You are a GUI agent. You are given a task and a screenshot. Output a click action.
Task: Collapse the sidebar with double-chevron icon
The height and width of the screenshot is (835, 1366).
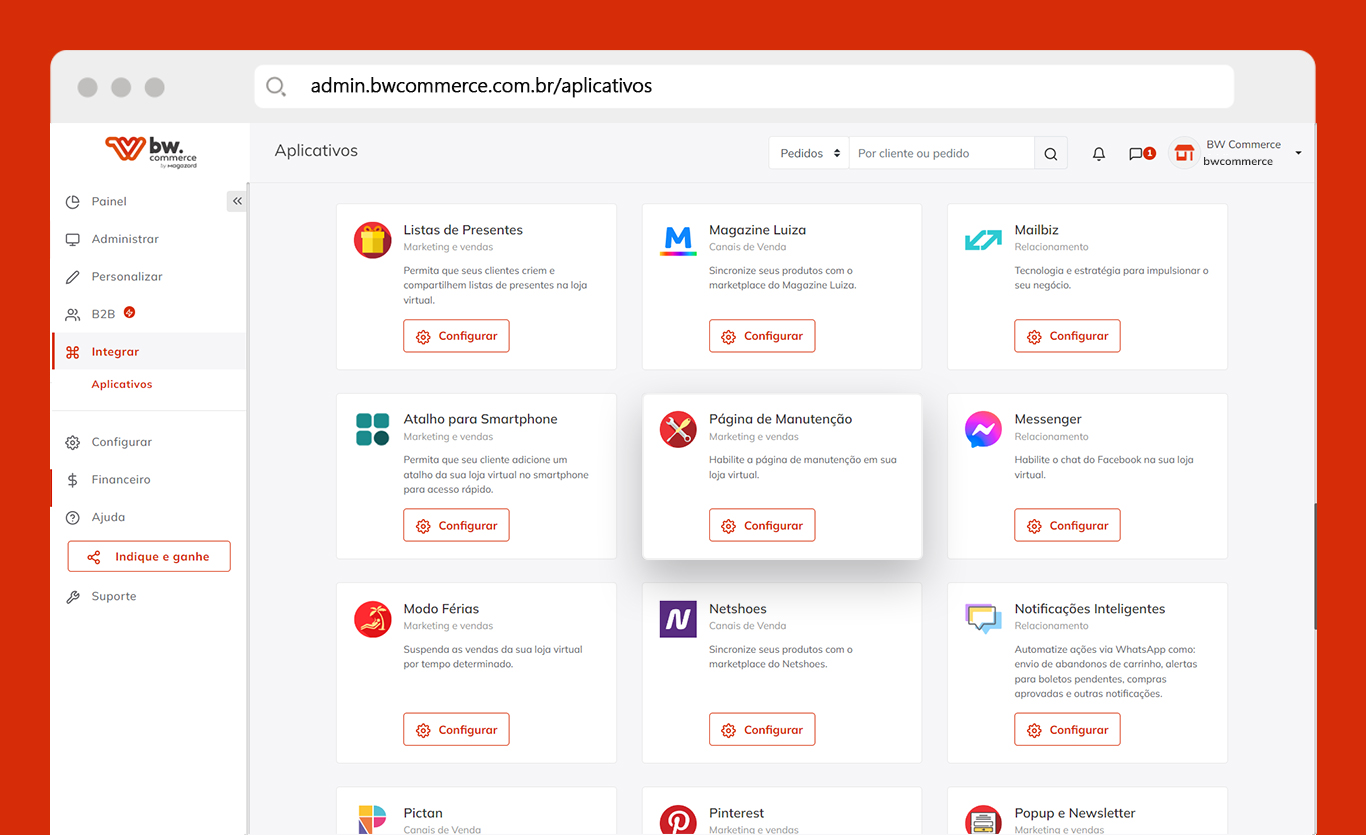coord(237,201)
